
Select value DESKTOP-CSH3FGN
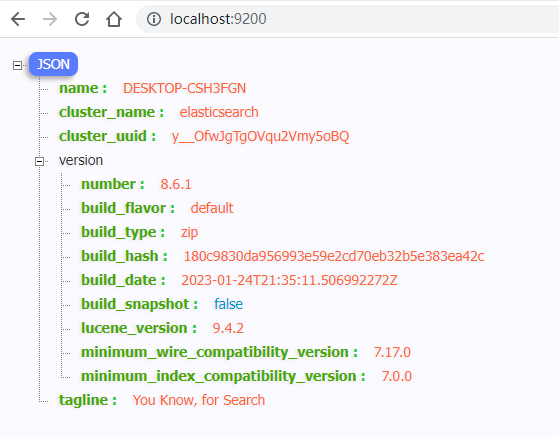tap(184, 88)
